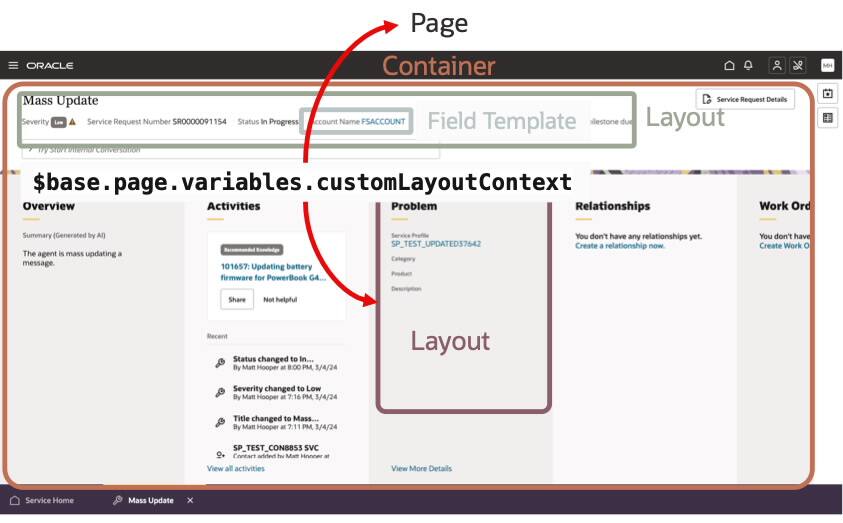Click the Create Work Order link
The height and width of the screenshot is (523, 843).
(x=784, y=246)
